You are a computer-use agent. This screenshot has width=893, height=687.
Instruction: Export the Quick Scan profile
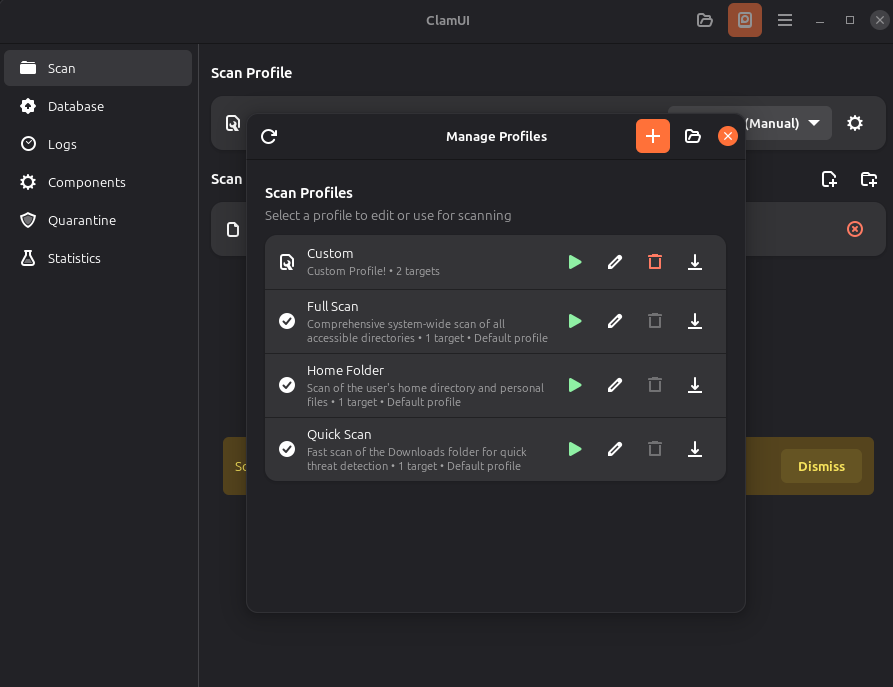point(695,449)
